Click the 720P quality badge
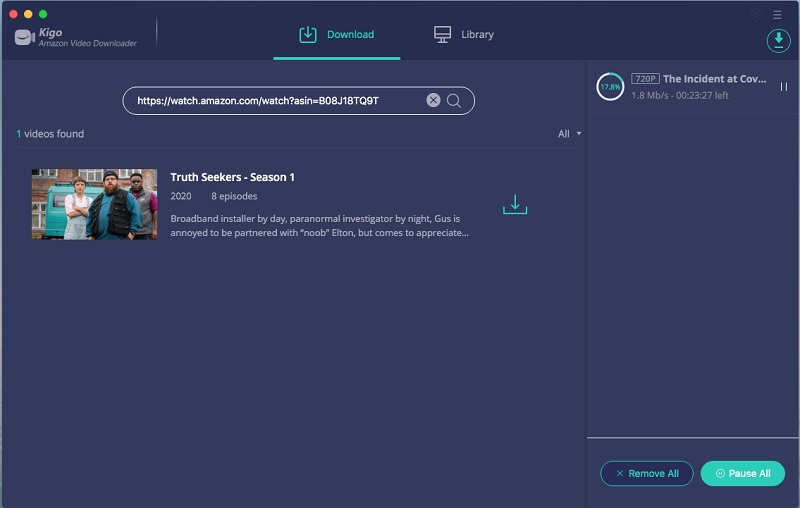Screen dimensions: 800x508 coord(645,79)
